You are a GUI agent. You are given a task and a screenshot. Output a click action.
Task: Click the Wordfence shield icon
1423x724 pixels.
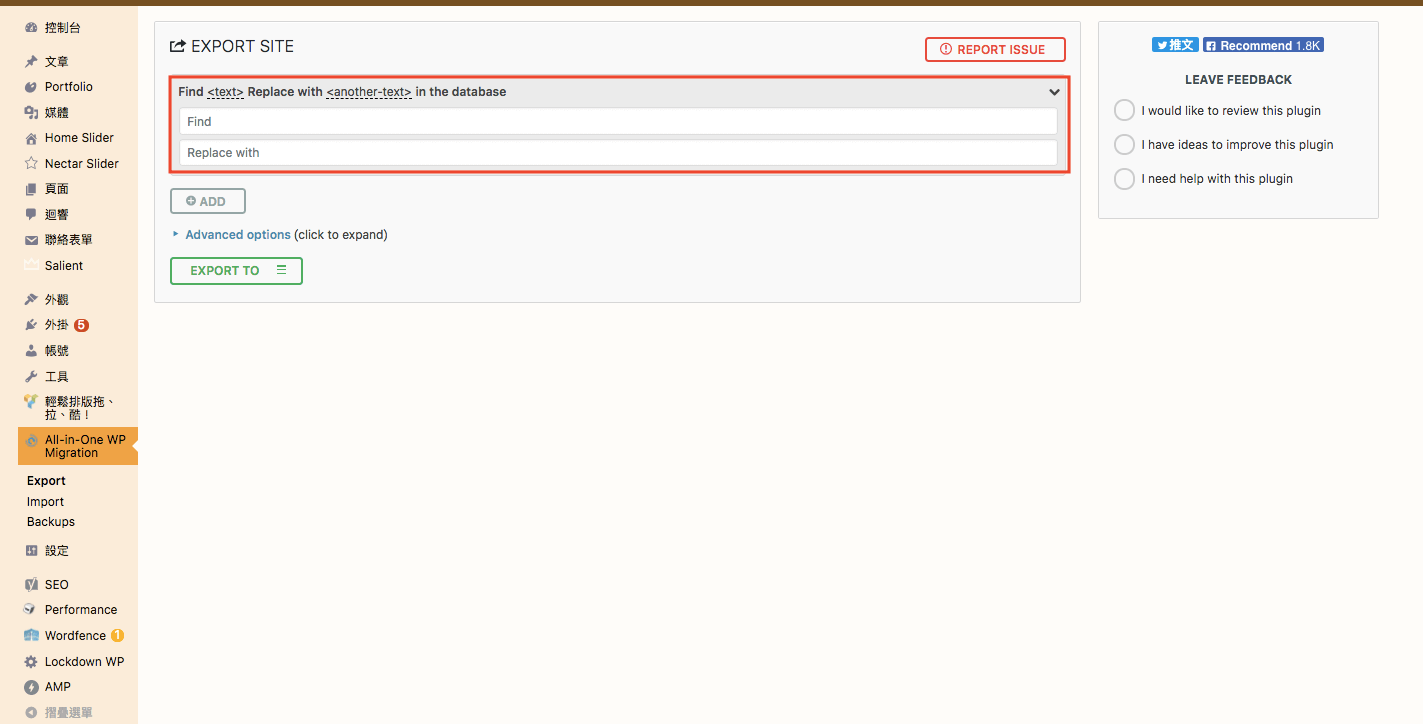tap(31, 636)
